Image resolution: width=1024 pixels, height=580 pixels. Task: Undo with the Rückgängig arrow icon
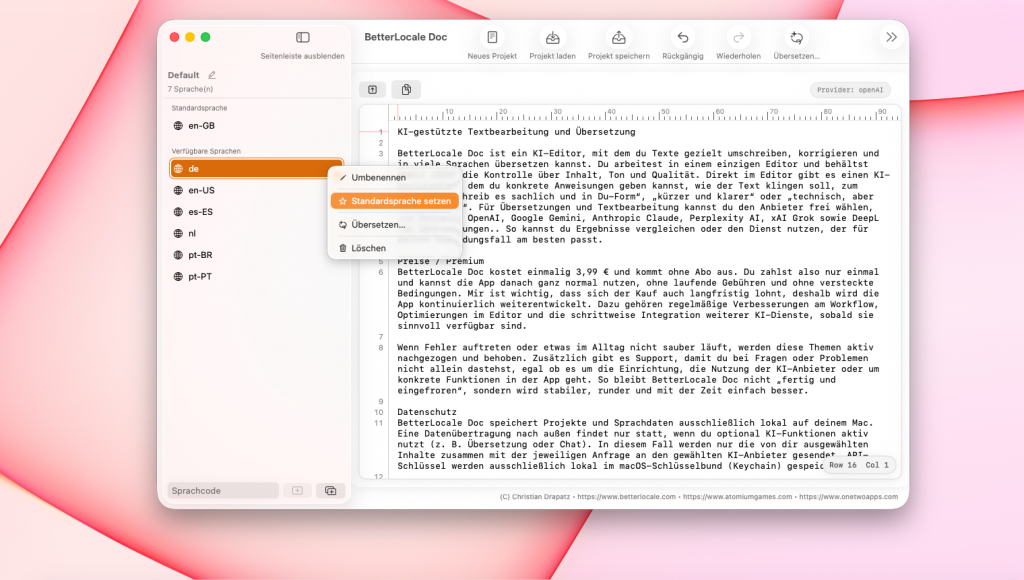point(682,38)
